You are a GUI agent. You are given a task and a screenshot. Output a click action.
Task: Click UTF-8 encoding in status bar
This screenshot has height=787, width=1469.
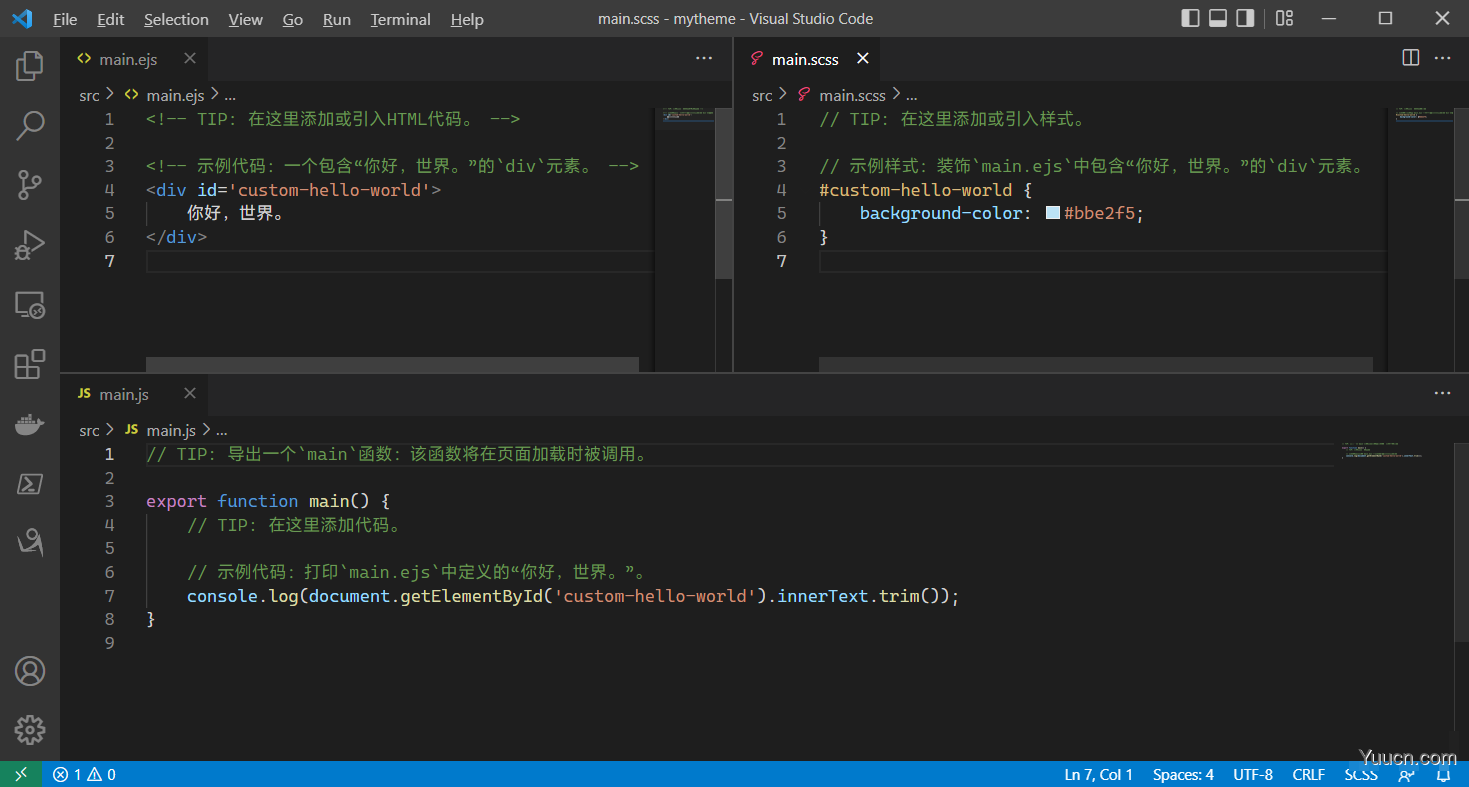coord(1253,775)
